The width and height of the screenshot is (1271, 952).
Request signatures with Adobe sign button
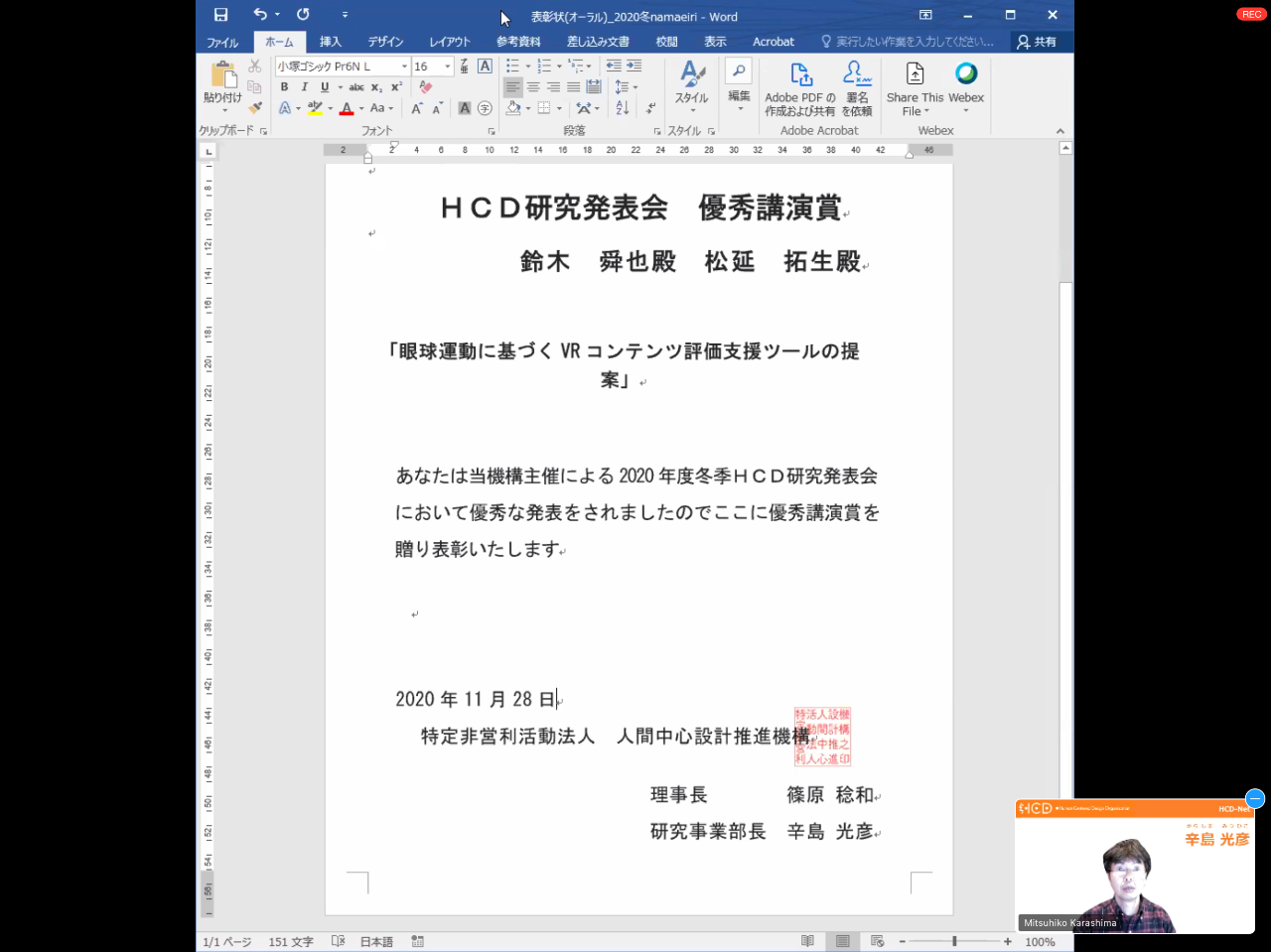(x=857, y=88)
